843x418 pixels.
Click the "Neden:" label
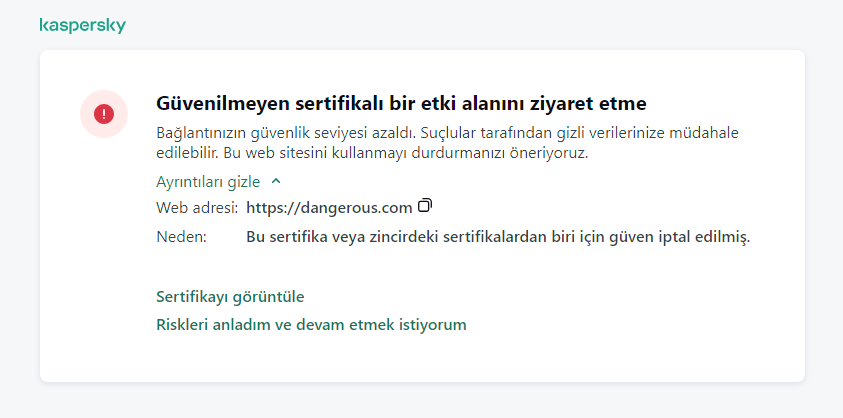coord(181,237)
